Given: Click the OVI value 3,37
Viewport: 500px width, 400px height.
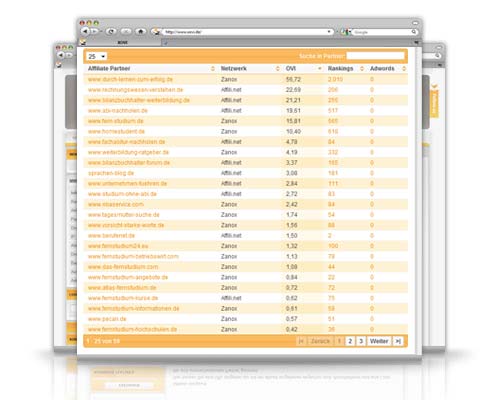Looking at the screenshot, I should pos(291,163).
